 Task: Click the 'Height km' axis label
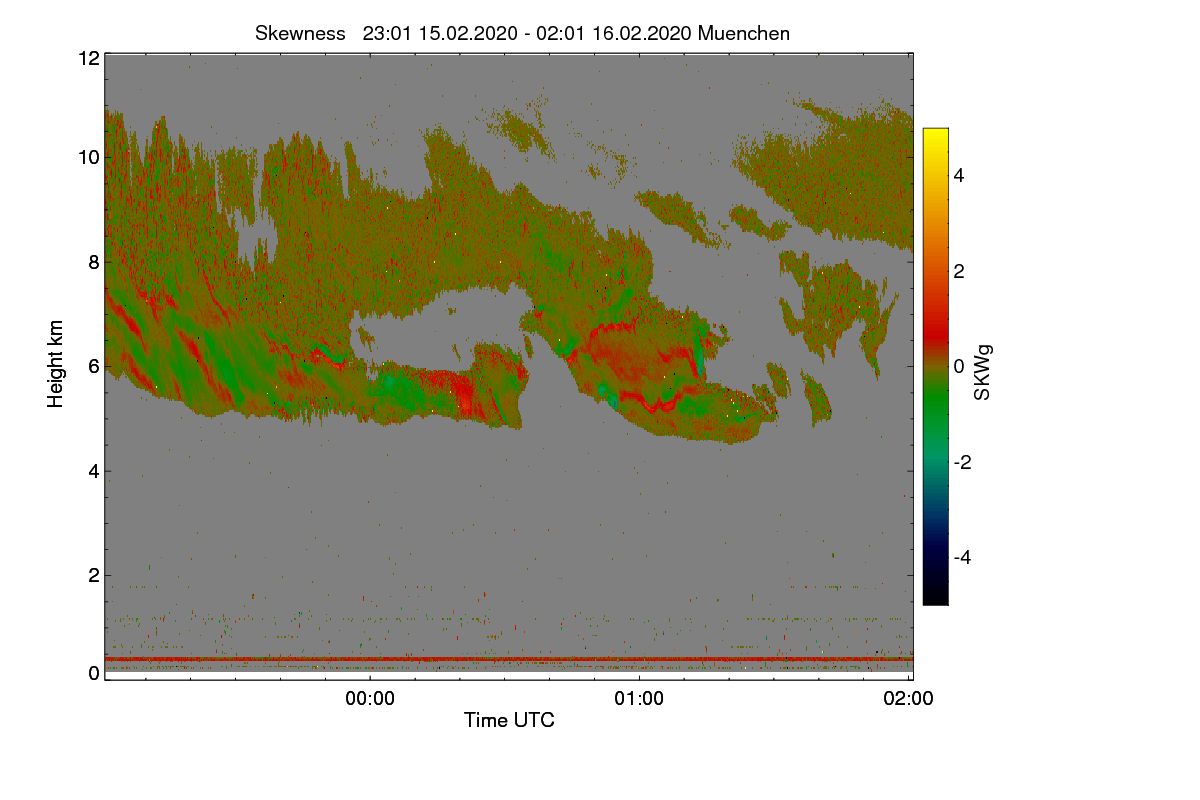coord(56,364)
